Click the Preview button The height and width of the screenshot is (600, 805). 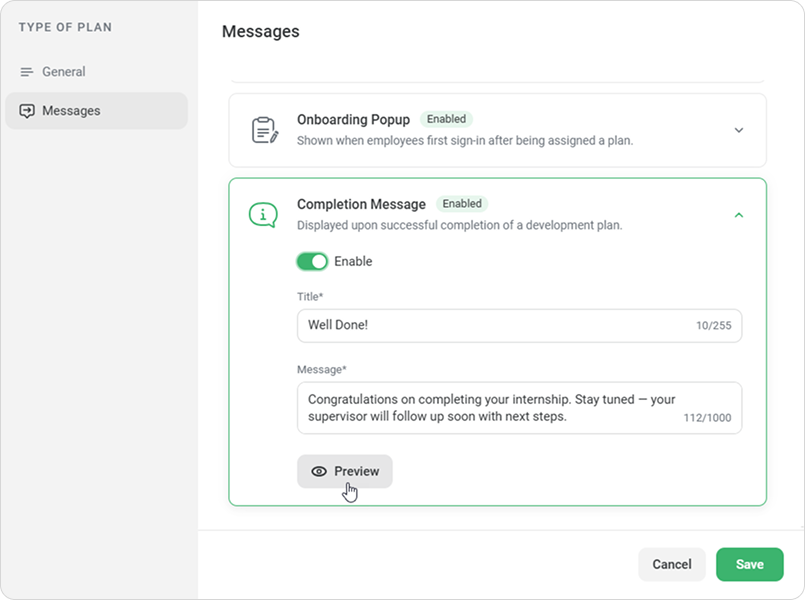click(344, 471)
